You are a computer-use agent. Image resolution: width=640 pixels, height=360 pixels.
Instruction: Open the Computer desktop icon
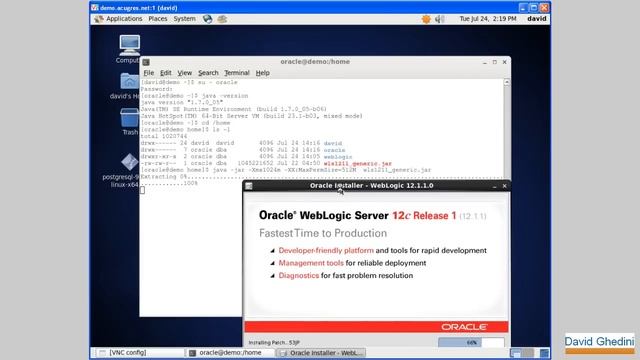[x=129, y=45]
